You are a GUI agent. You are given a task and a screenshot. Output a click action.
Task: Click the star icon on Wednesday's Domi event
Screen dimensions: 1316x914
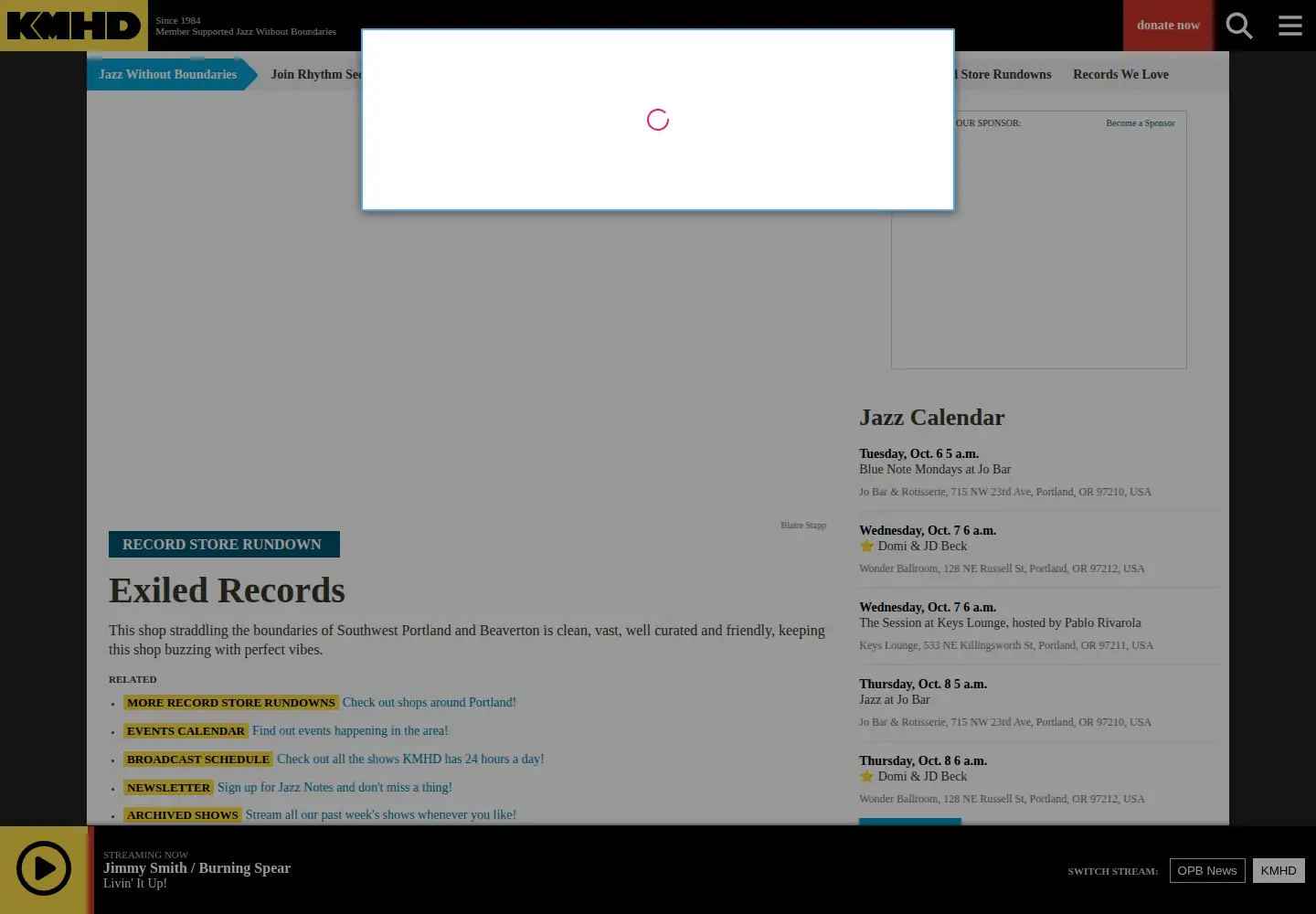click(867, 546)
